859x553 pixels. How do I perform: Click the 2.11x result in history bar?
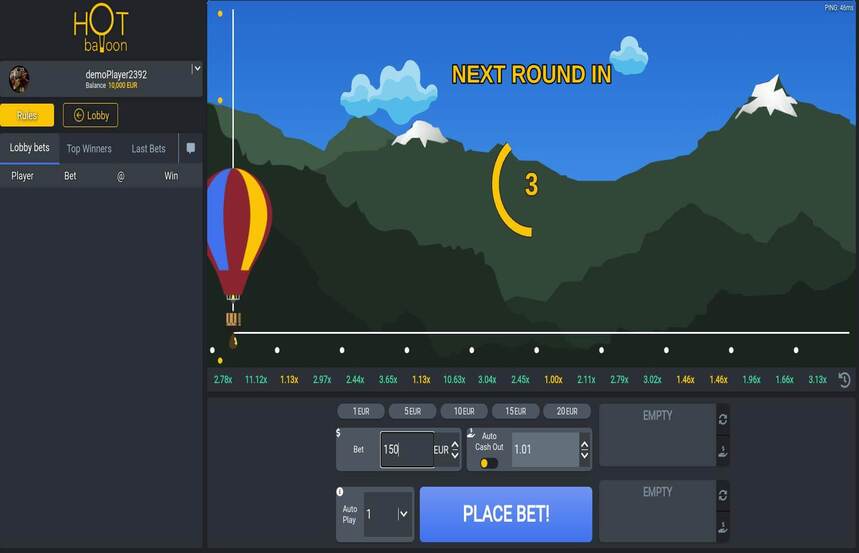586,379
